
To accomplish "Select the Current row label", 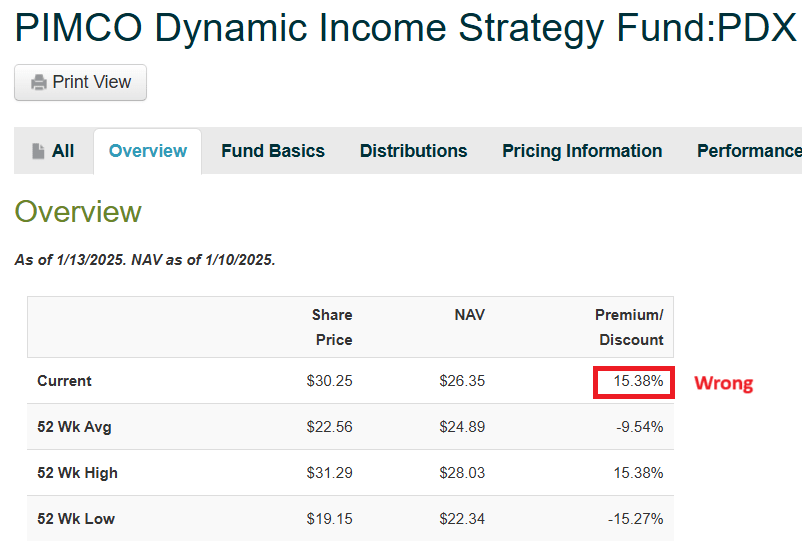I will click(64, 381).
